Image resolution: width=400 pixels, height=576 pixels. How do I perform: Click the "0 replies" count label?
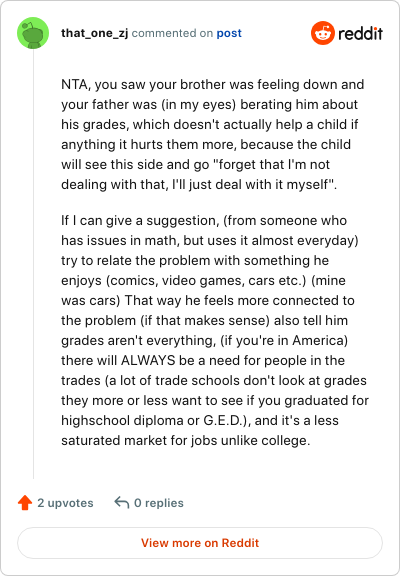click(159, 503)
